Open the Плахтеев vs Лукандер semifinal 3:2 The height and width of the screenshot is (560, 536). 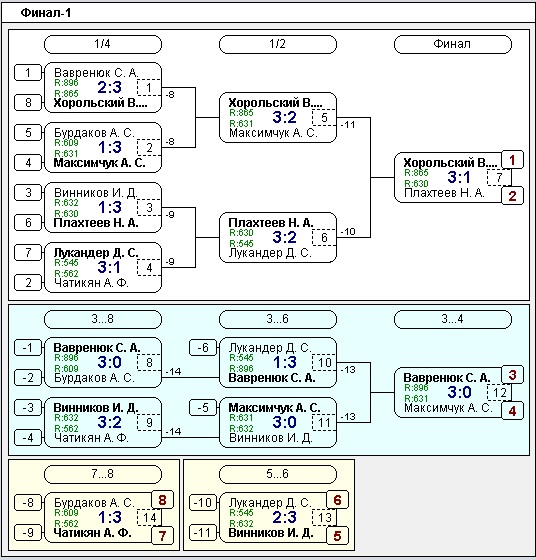(x=278, y=238)
